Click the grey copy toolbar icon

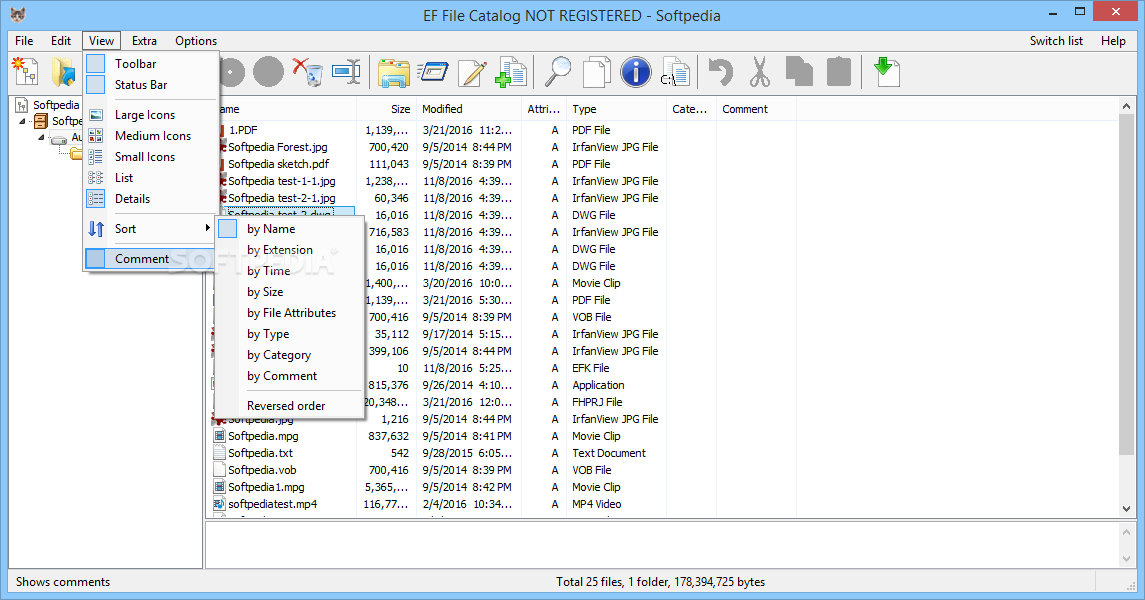(799, 72)
